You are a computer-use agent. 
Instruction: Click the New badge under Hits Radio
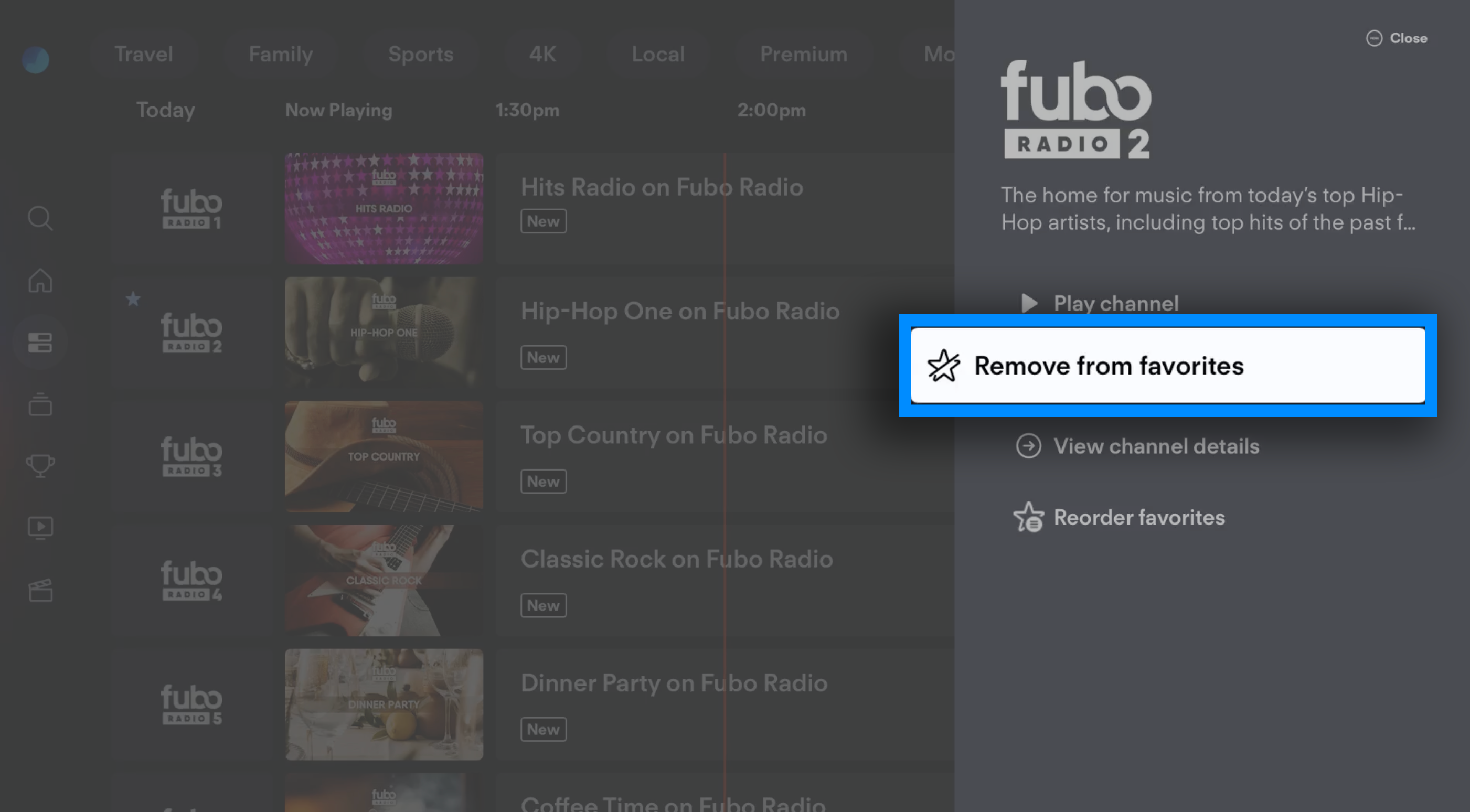click(544, 221)
